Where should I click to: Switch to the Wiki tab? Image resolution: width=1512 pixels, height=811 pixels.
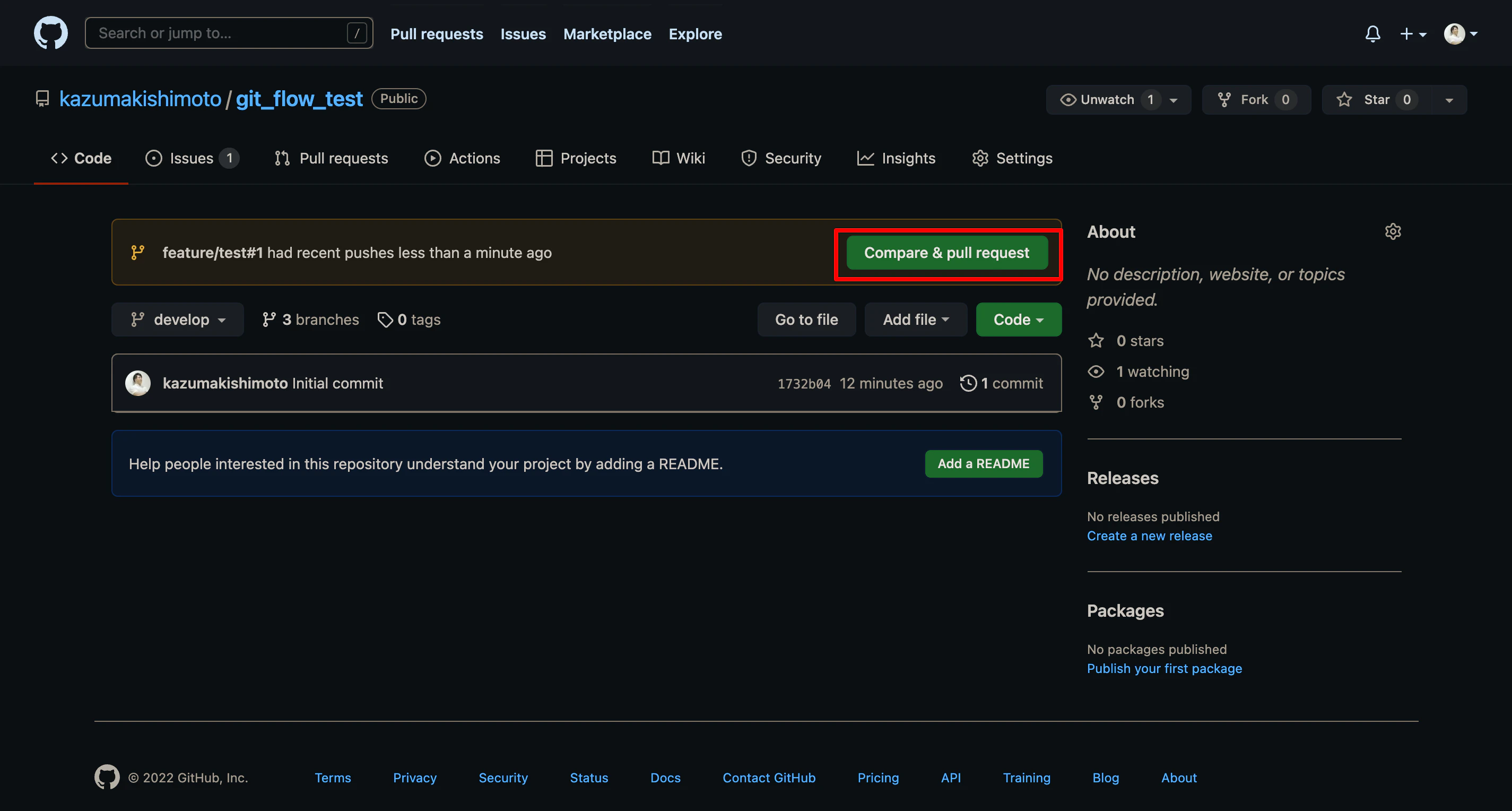pyautogui.click(x=679, y=158)
